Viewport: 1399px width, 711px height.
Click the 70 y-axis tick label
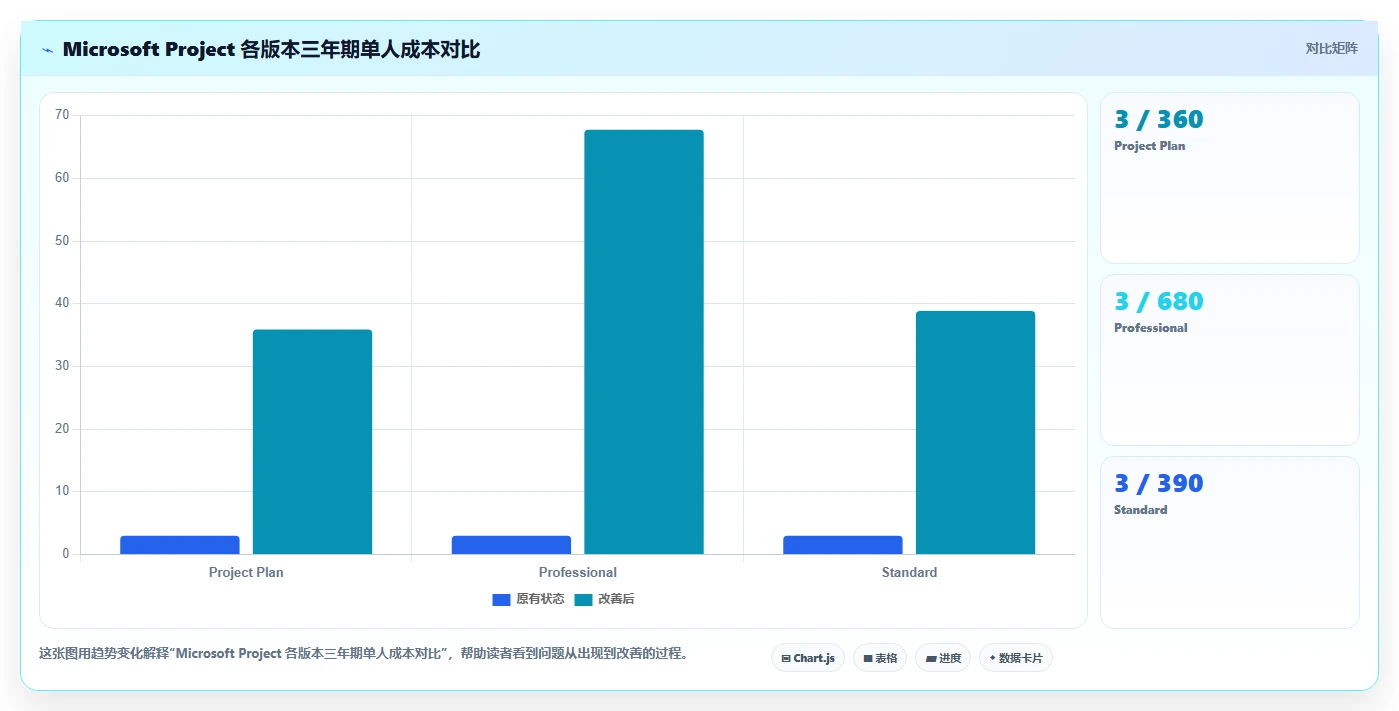tap(62, 115)
